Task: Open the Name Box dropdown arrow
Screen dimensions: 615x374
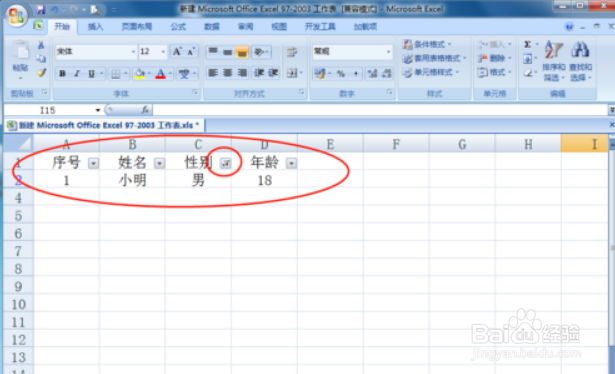Action: coord(98,110)
